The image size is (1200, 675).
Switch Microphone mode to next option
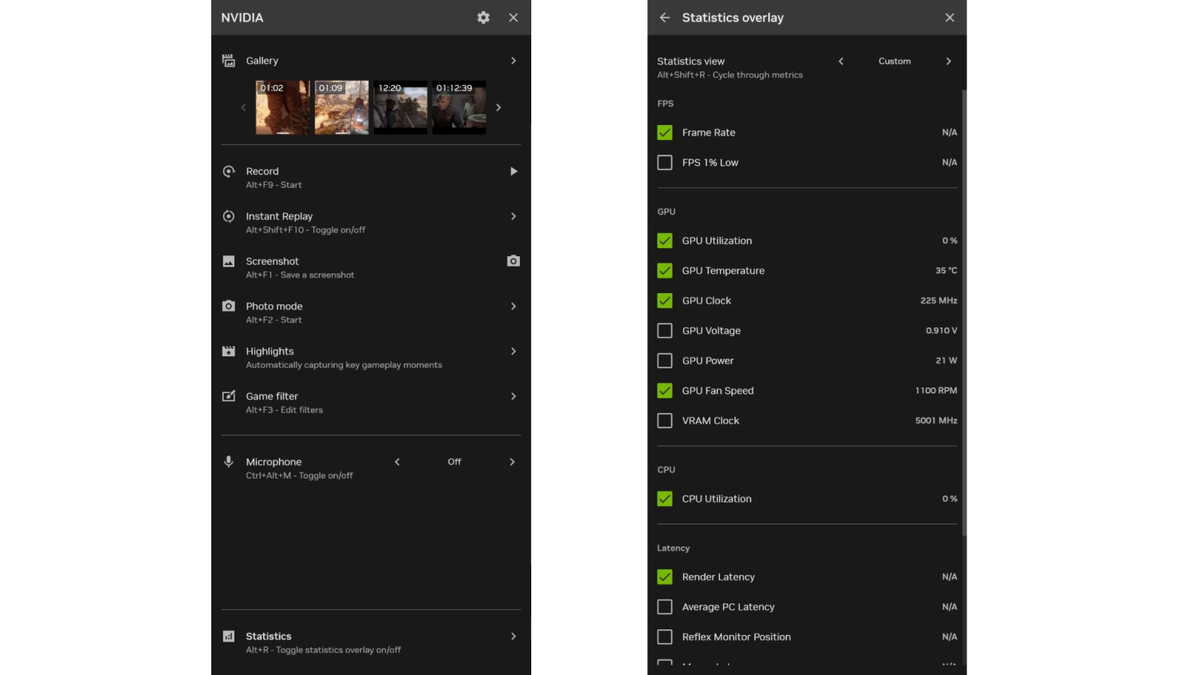(512, 462)
